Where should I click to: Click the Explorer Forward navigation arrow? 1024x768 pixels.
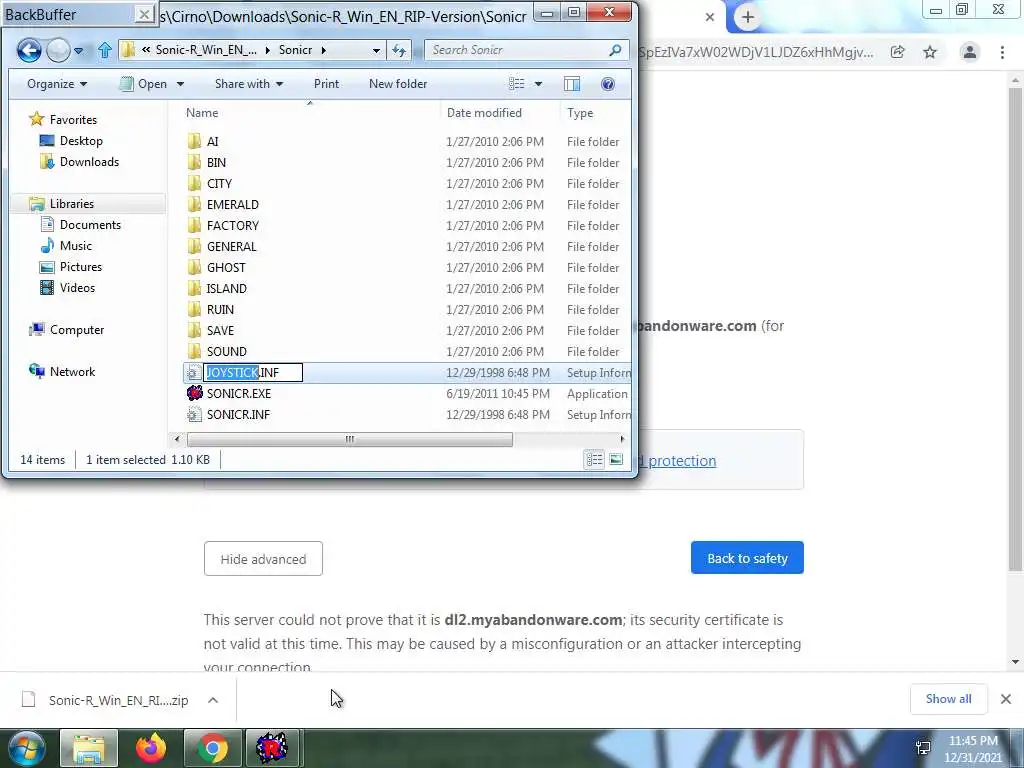point(58,50)
